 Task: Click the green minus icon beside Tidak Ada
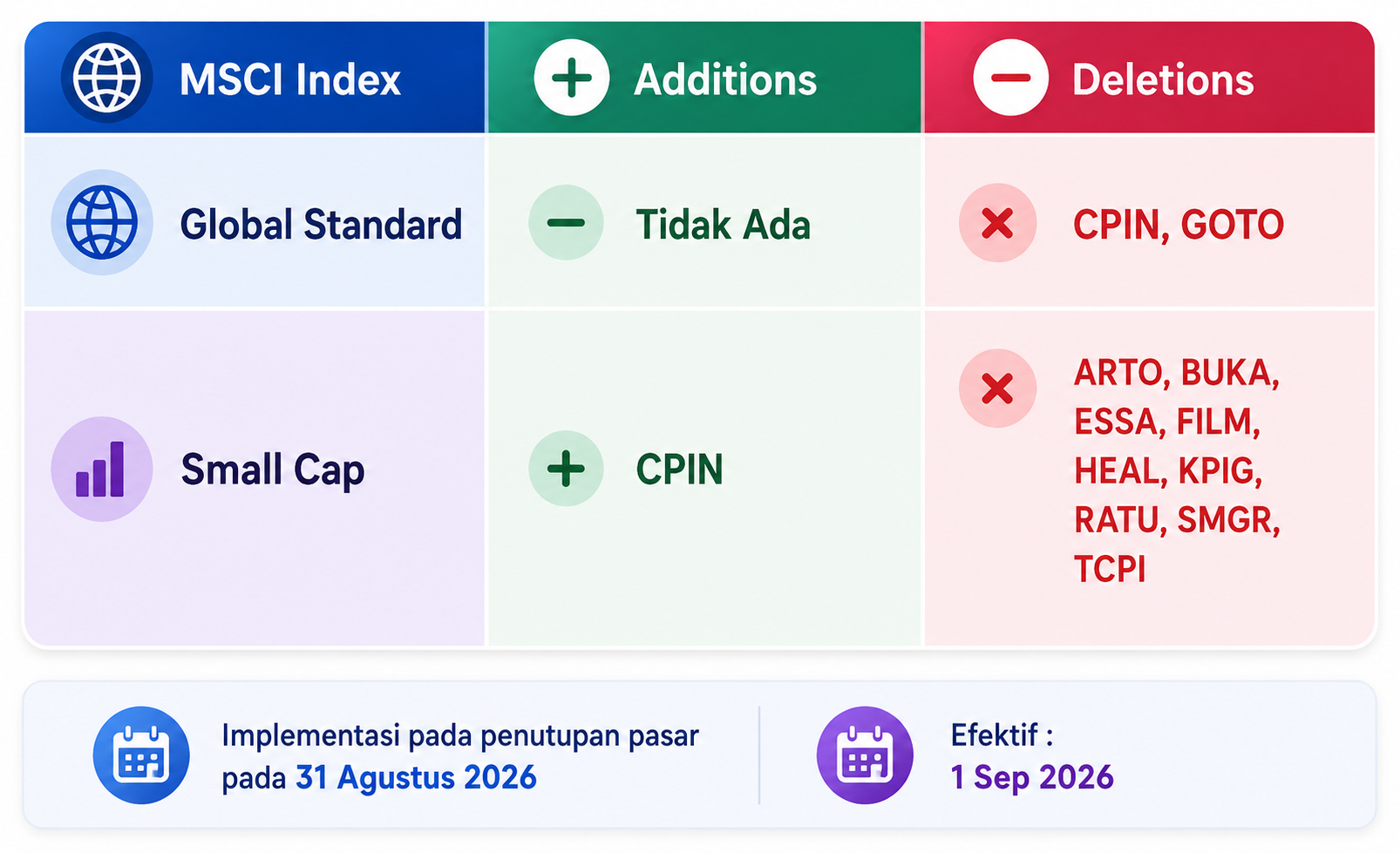point(566,222)
